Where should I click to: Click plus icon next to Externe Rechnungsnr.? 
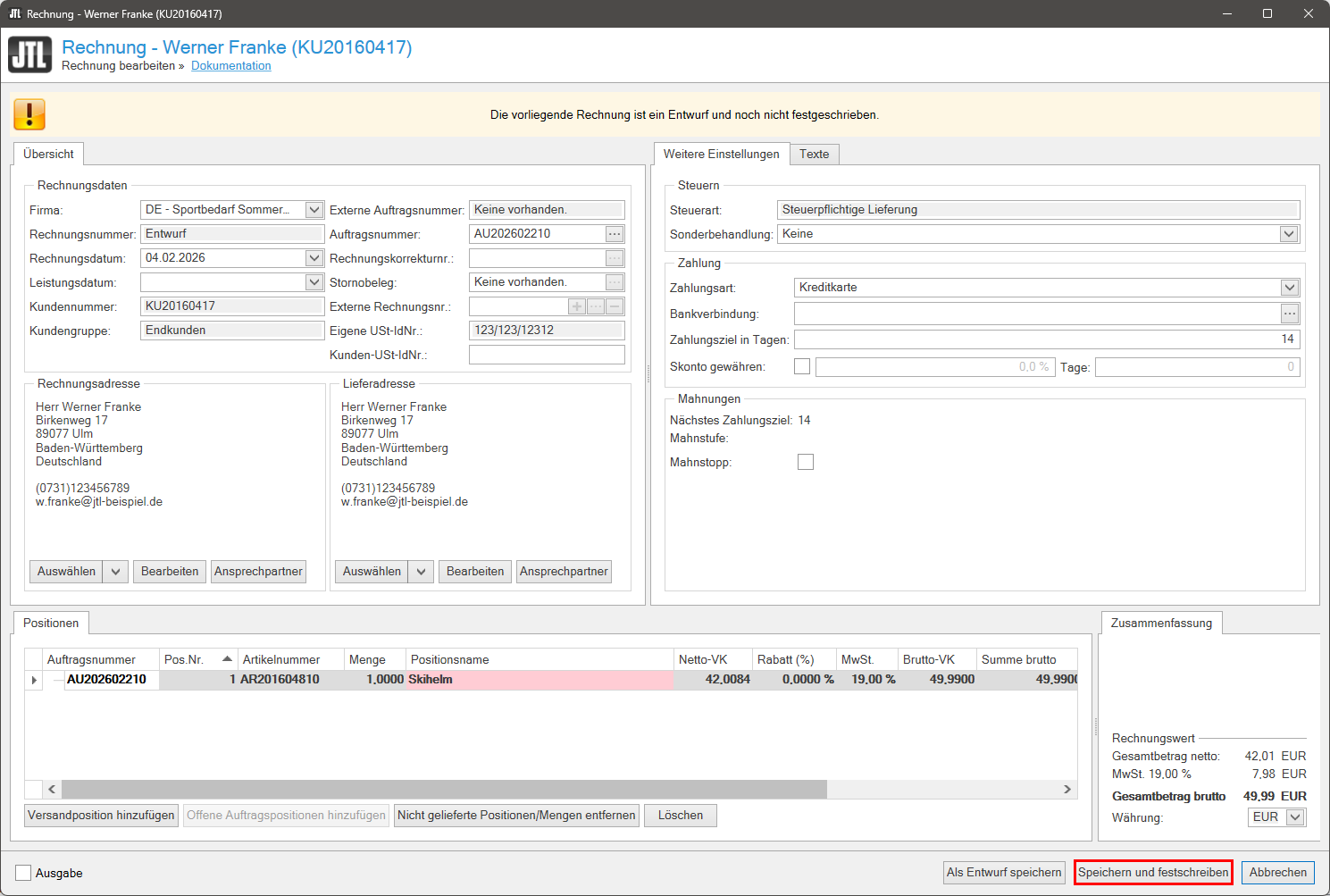coord(577,306)
